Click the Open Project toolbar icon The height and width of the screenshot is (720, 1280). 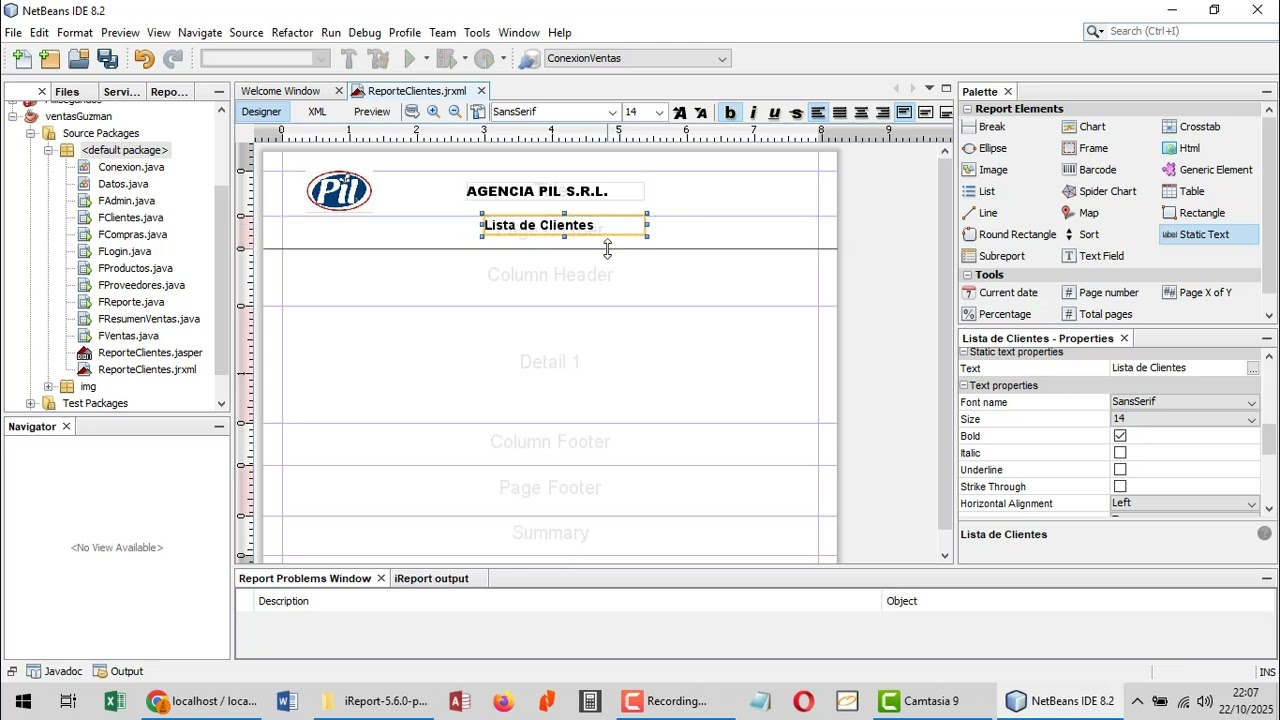79,59
